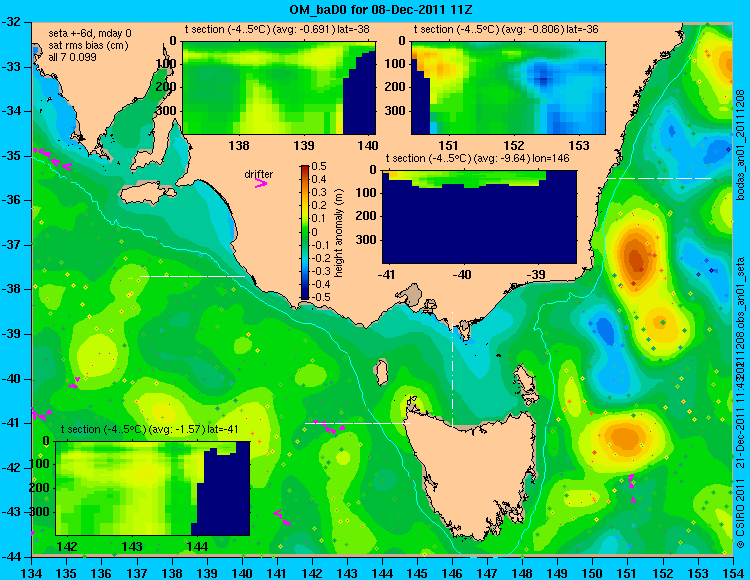Click the "© CSIRO 2011" copyright text
The height and width of the screenshot is (580, 750).
click(740, 515)
